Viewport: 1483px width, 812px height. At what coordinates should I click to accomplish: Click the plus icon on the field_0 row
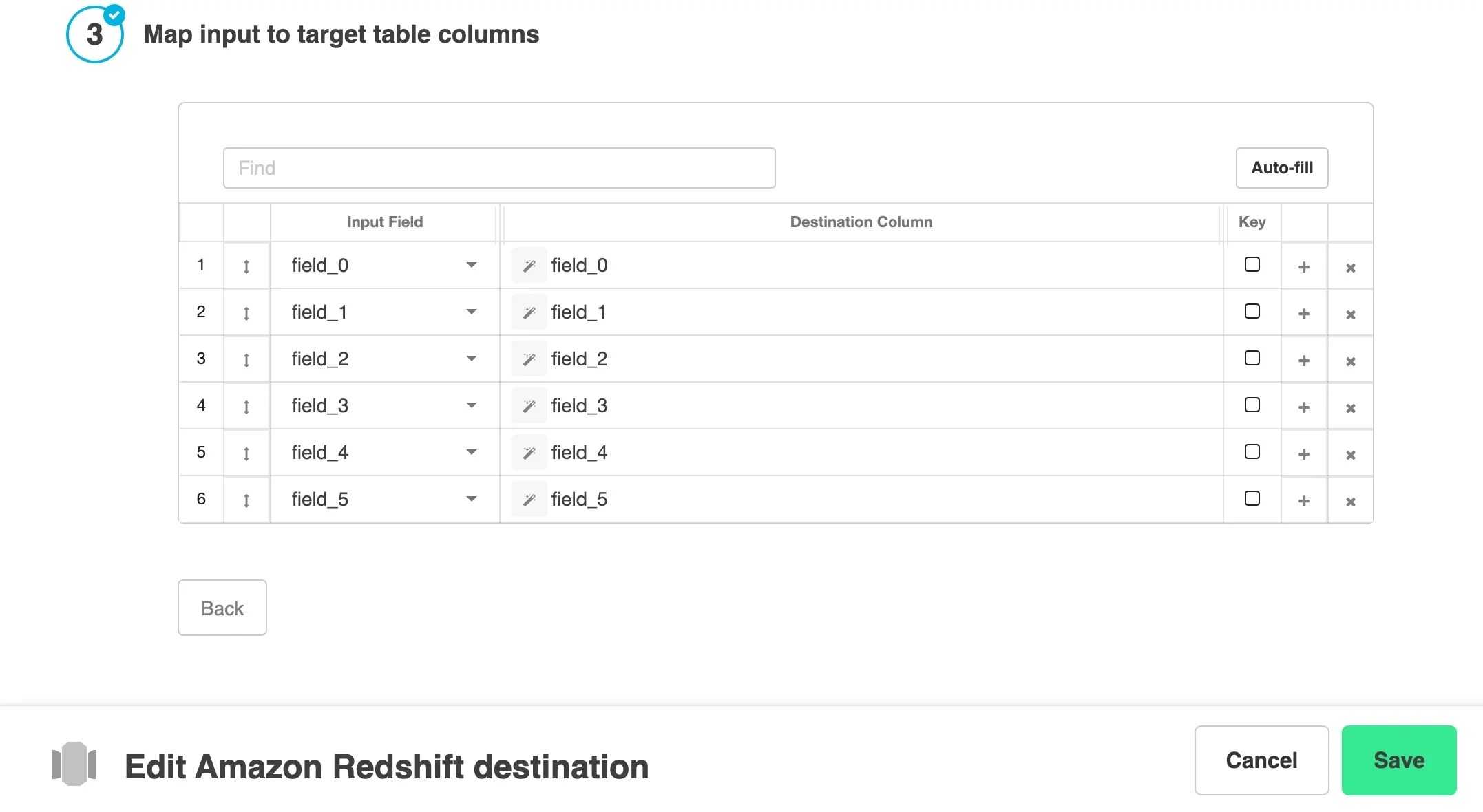tap(1303, 266)
